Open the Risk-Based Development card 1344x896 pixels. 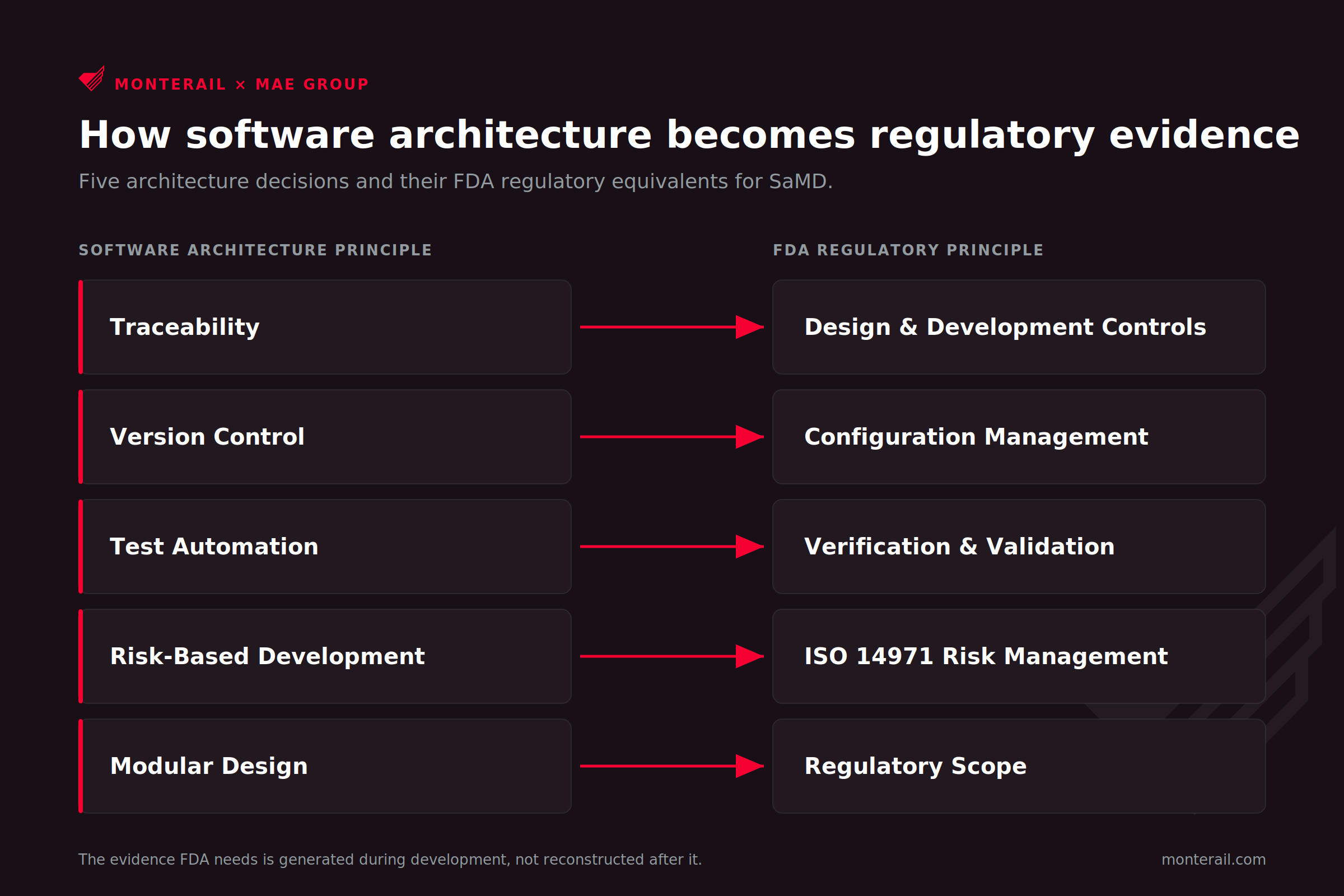[325, 656]
